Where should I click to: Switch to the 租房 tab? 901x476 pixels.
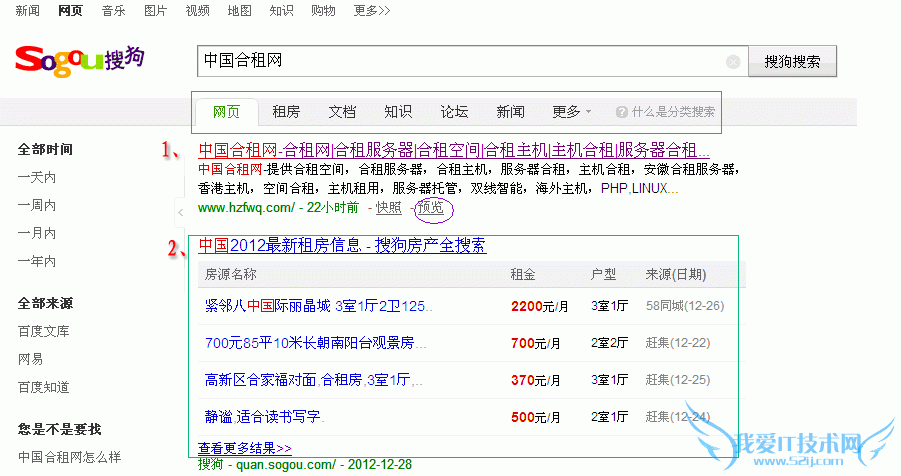pos(286,112)
